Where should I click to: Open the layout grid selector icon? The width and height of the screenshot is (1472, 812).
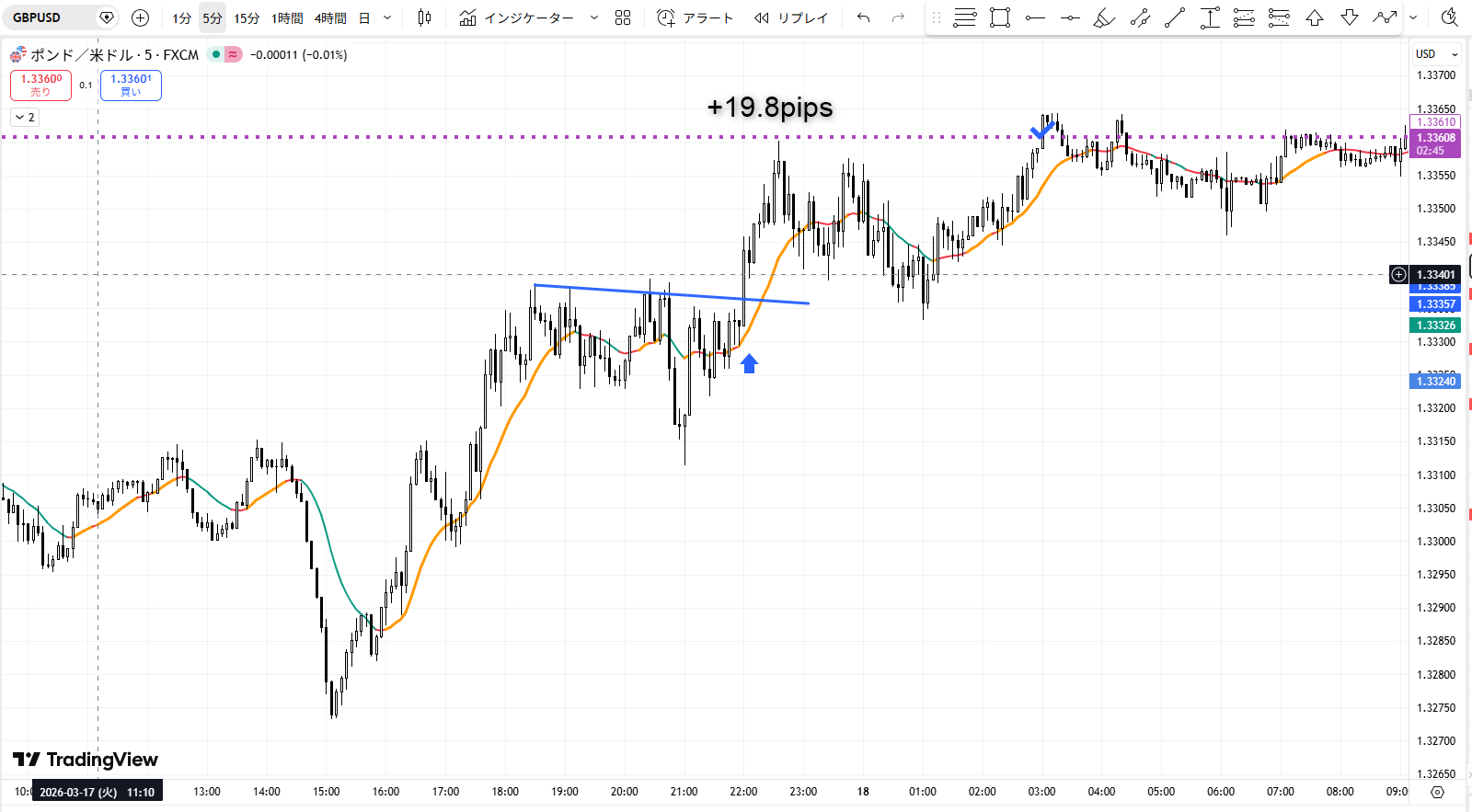tap(623, 17)
